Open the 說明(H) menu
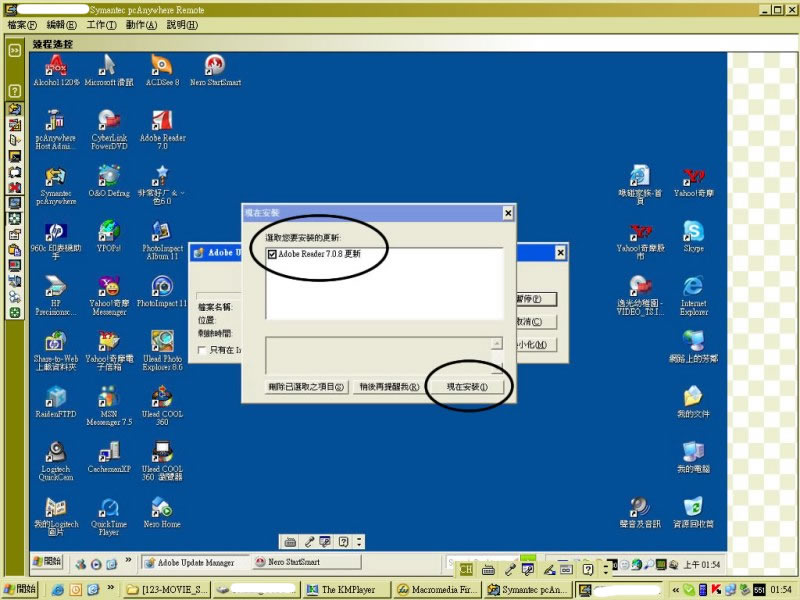 [182, 25]
